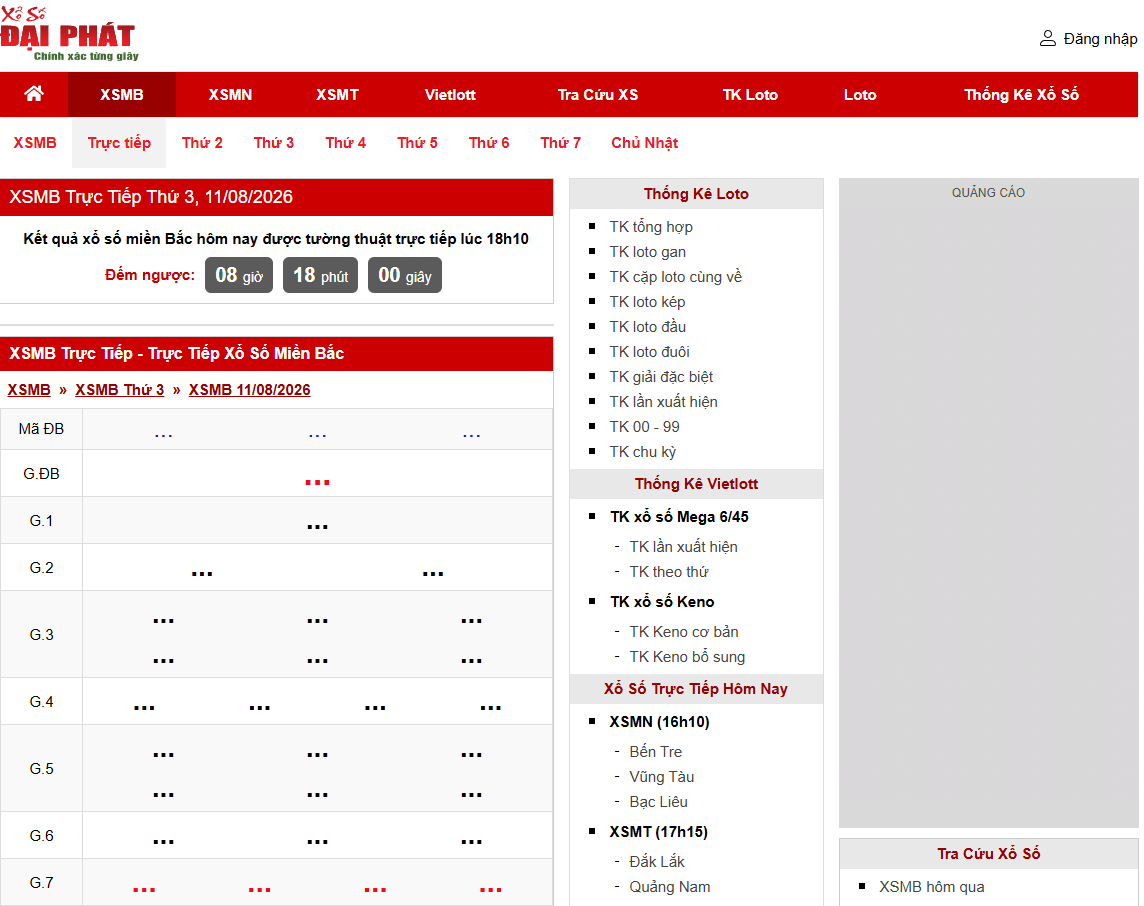Viewport: 1144px width, 906px height.
Task: Open TK lần xuất hiện loto link
Action: [x=663, y=402]
